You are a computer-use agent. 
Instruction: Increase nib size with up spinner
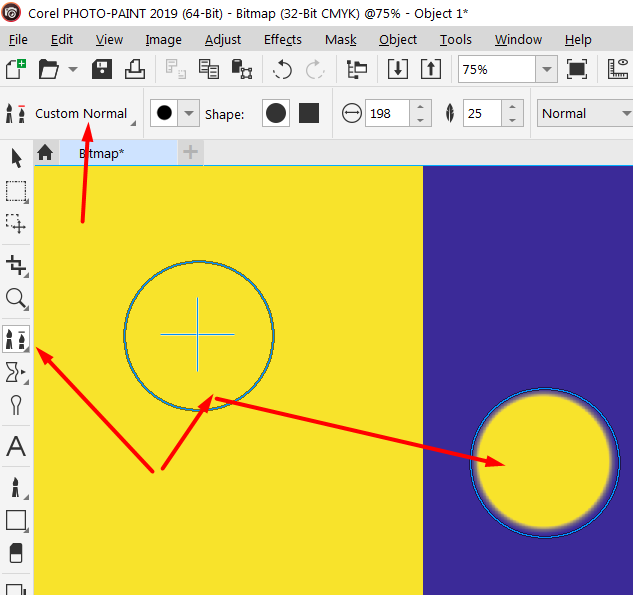point(420,107)
